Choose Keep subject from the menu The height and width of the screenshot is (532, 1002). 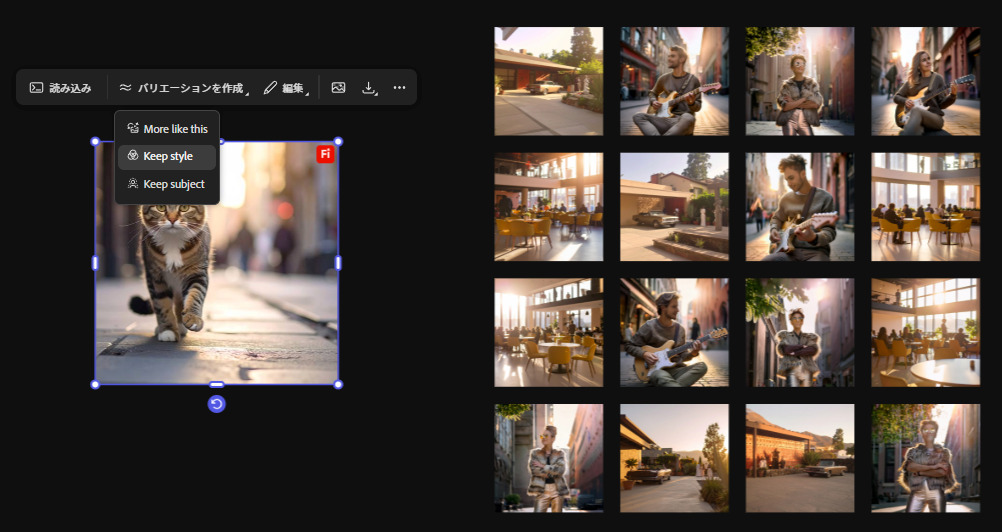(167, 184)
